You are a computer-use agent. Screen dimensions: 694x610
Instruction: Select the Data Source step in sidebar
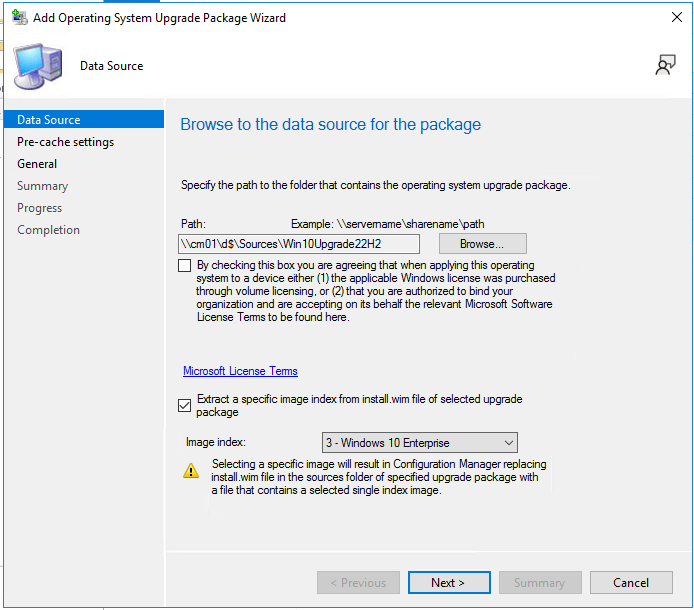pos(84,120)
